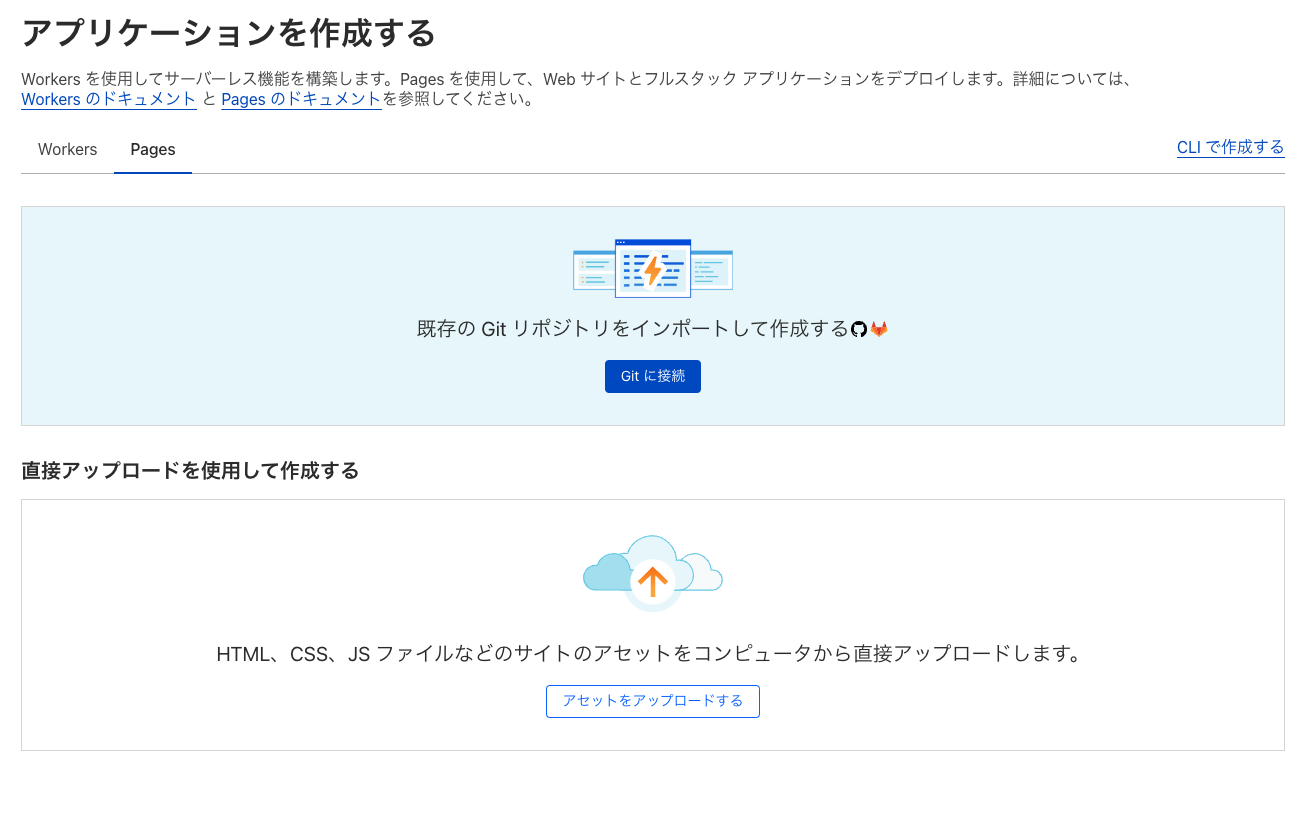
Task: Open the Workers のドキュメント link
Action: (108, 99)
